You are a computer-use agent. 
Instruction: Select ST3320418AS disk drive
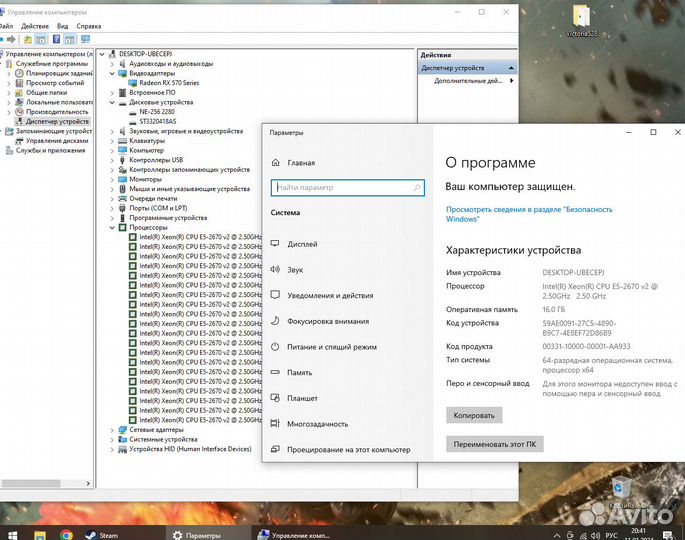(158, 121)
